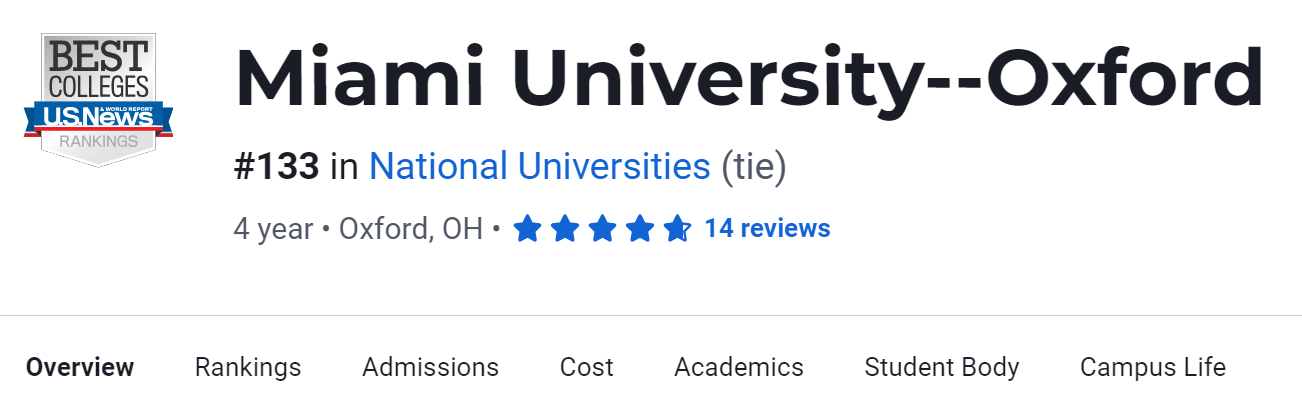Open the 14 reviews link
The image size is (1302, 403).
click(x=767, y=229)
